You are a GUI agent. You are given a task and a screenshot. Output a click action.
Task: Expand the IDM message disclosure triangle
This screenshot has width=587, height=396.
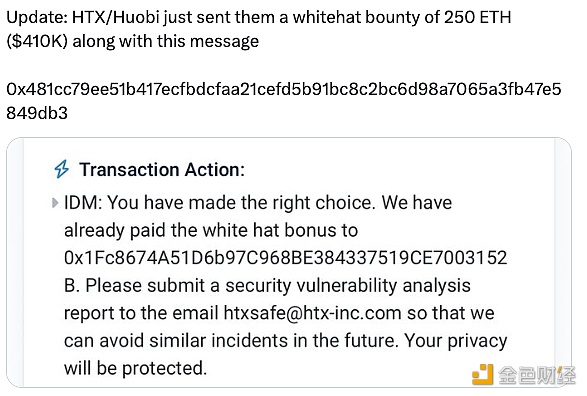(x=55, y=203)
